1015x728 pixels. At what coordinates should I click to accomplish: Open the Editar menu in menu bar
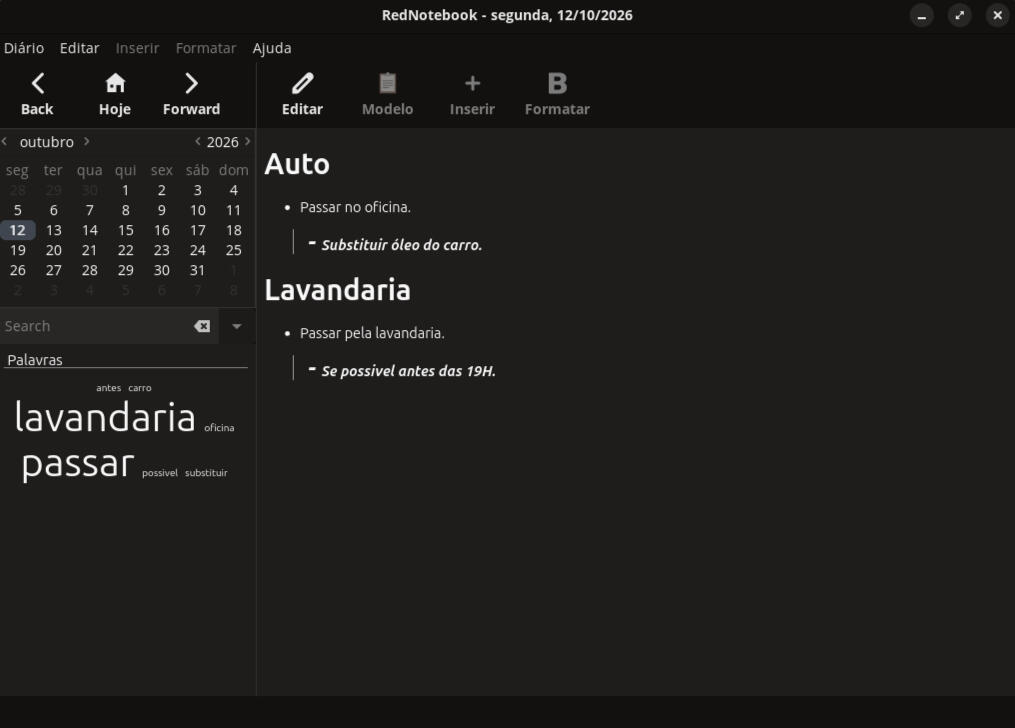point(79,48)
